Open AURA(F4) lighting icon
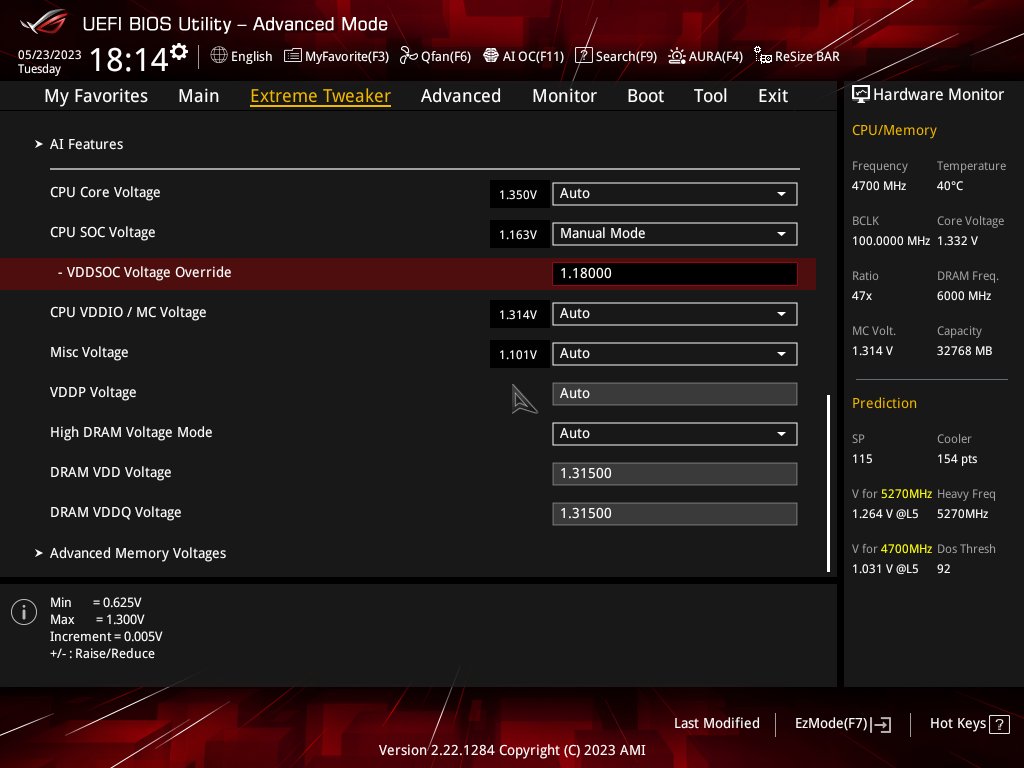This screenshot has height=768, width=1024. (x=677, y=56)
